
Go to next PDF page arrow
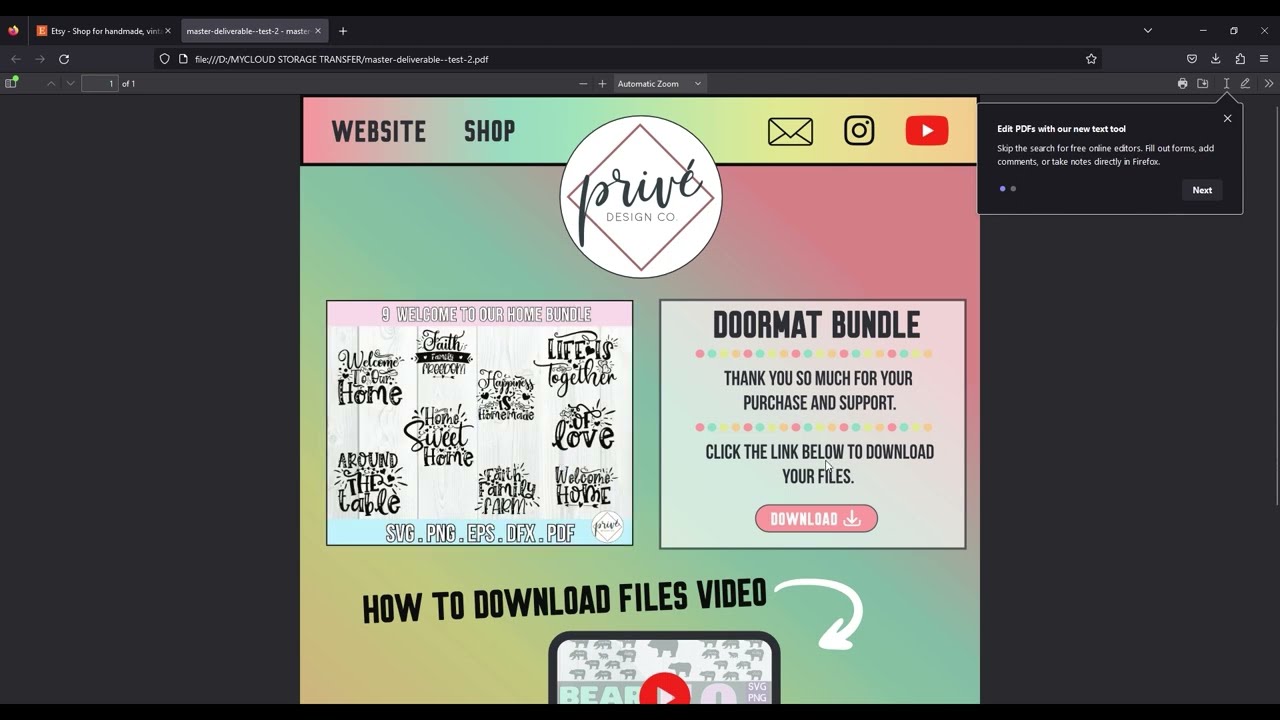click(70, 83)
